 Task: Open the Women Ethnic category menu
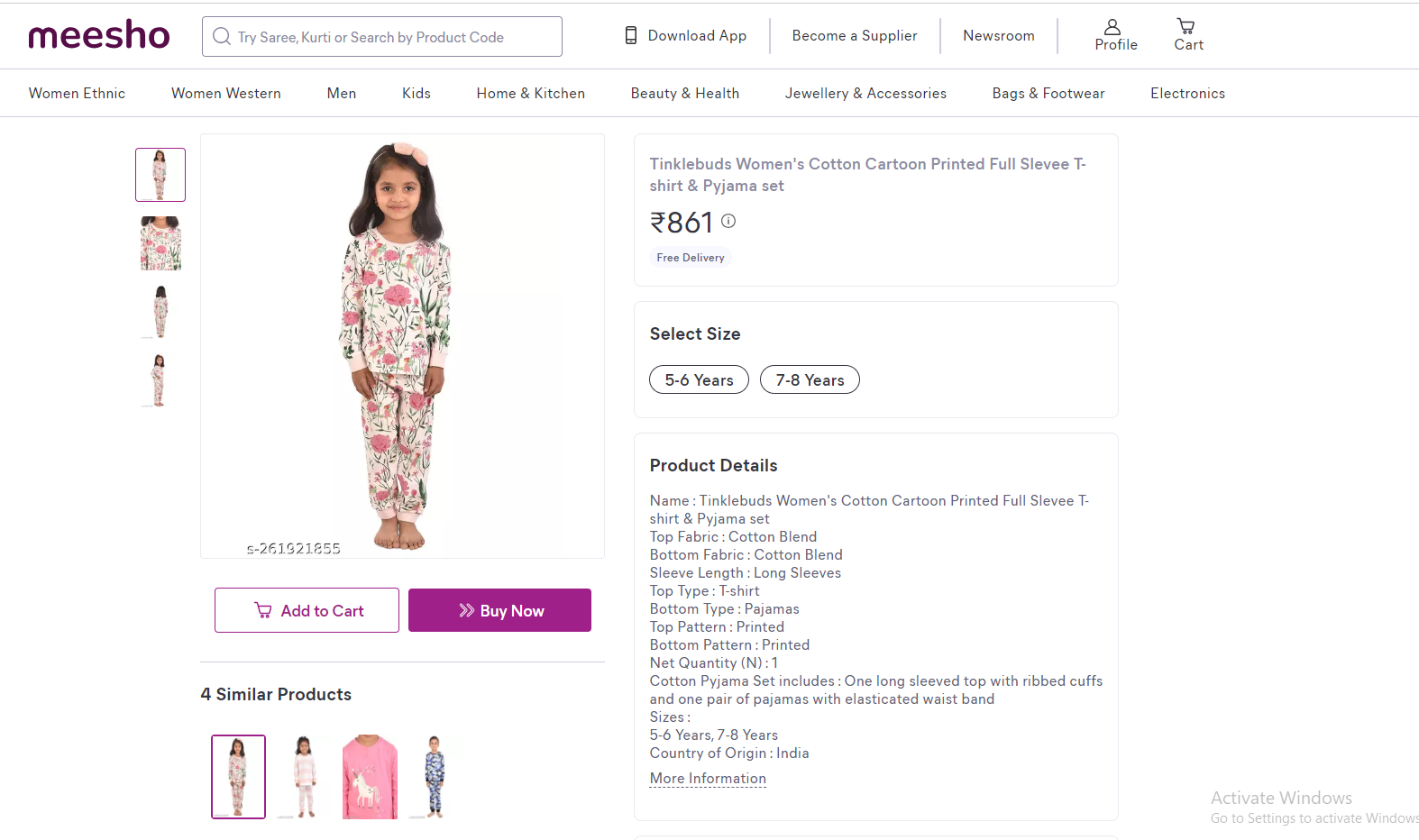pyautogui.click(x=78, y=94)
